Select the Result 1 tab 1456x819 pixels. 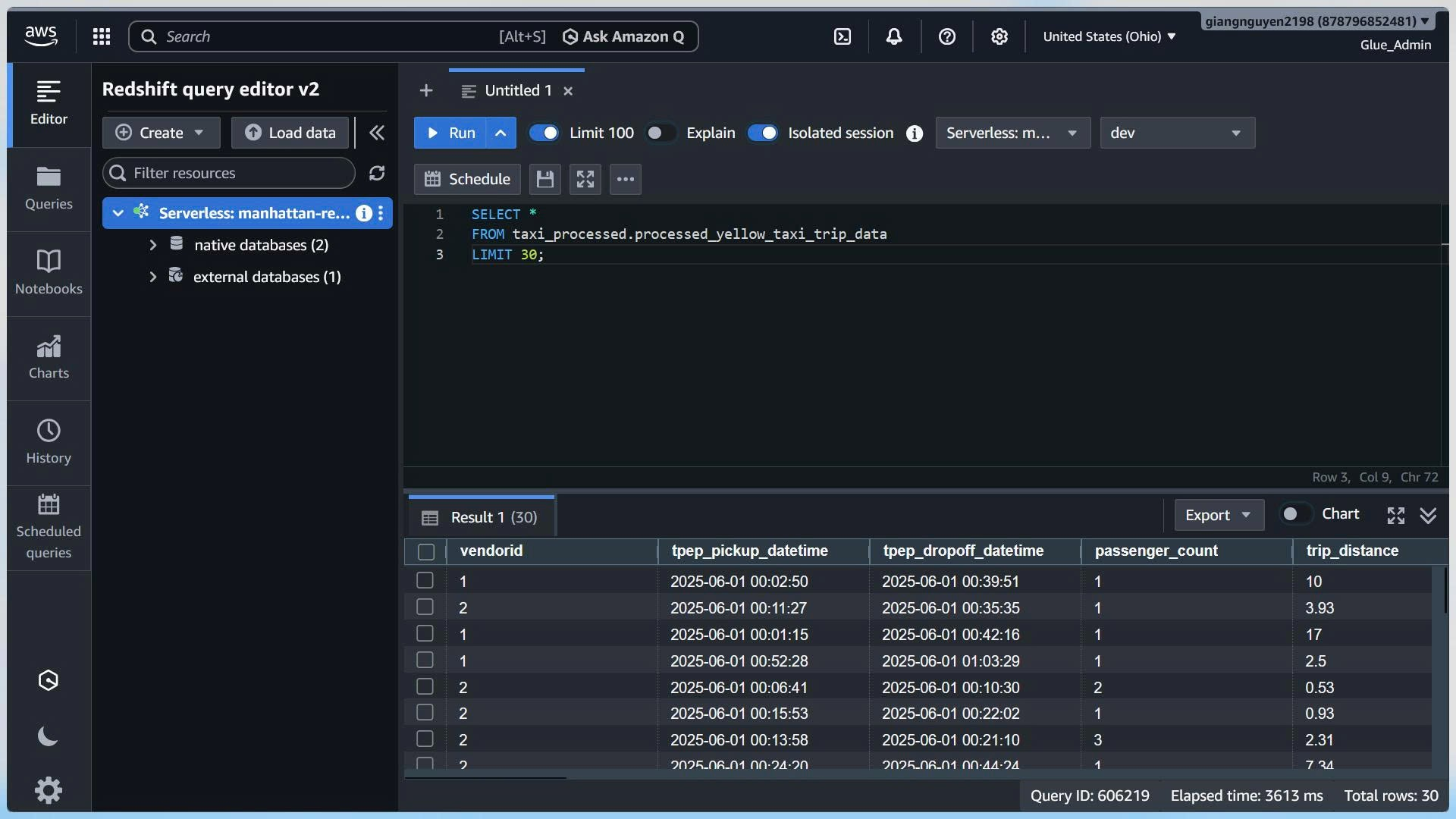pos(480,517)
